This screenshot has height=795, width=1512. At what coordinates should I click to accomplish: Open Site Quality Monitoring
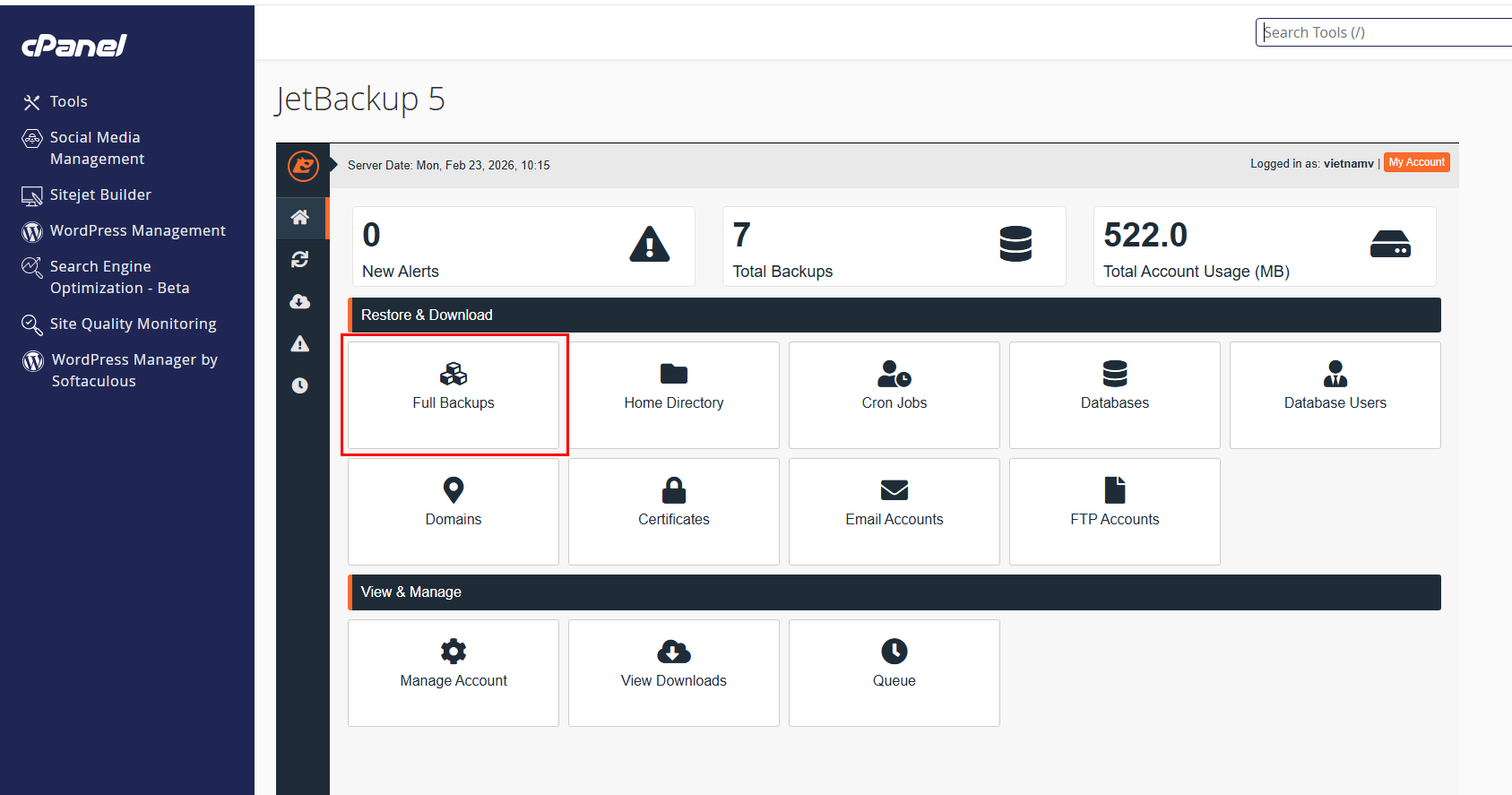click(133, 324)
